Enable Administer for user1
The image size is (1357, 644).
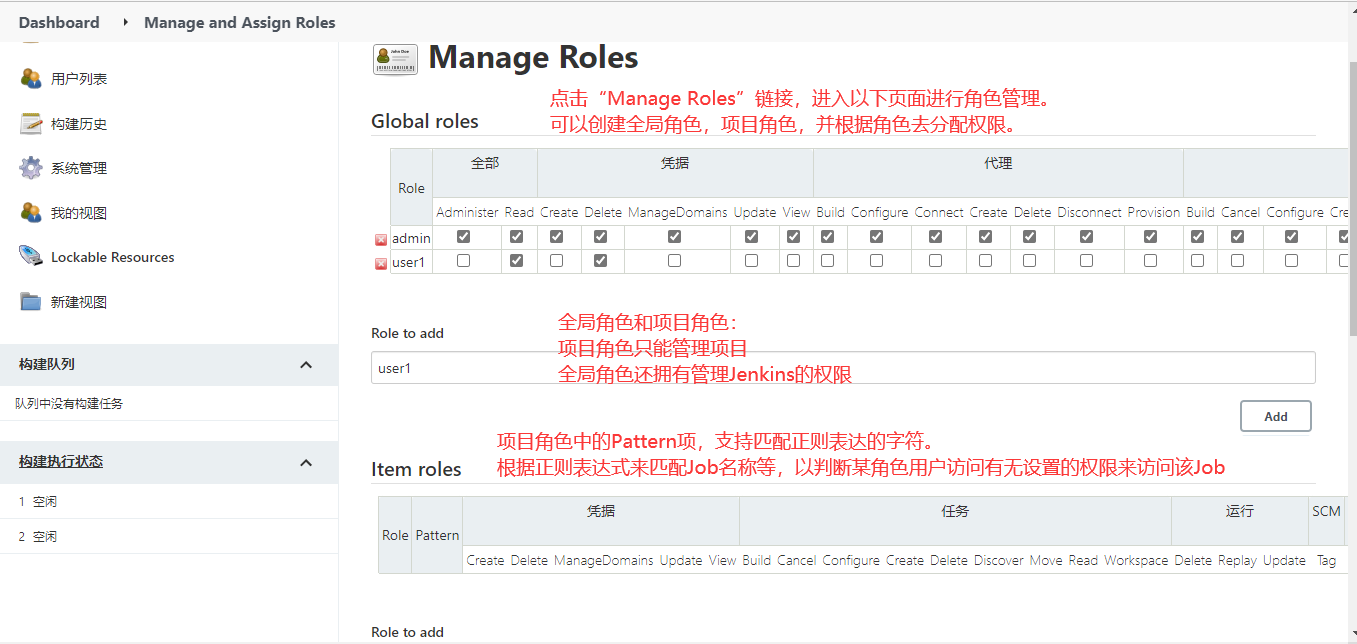click(x=463, y=260)
